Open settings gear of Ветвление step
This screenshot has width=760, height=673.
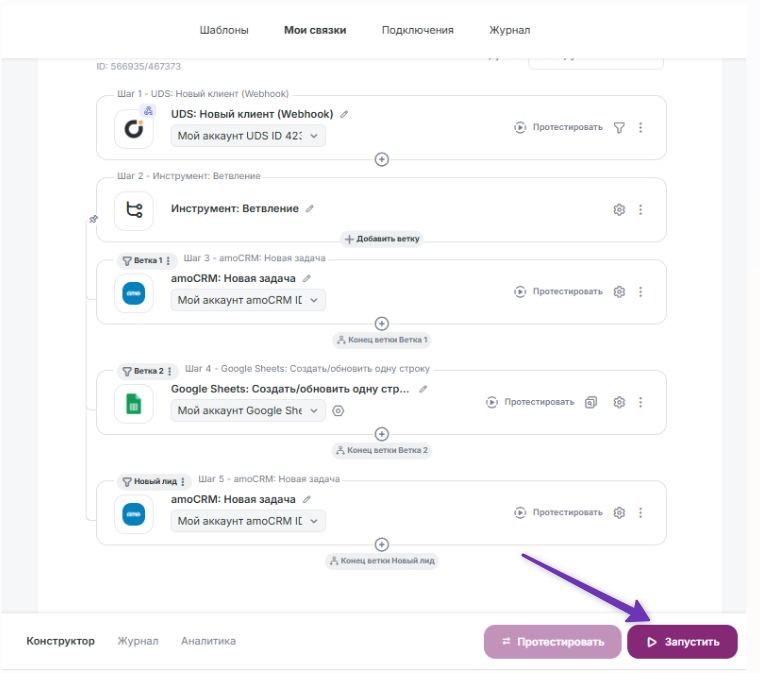point(619,210)
